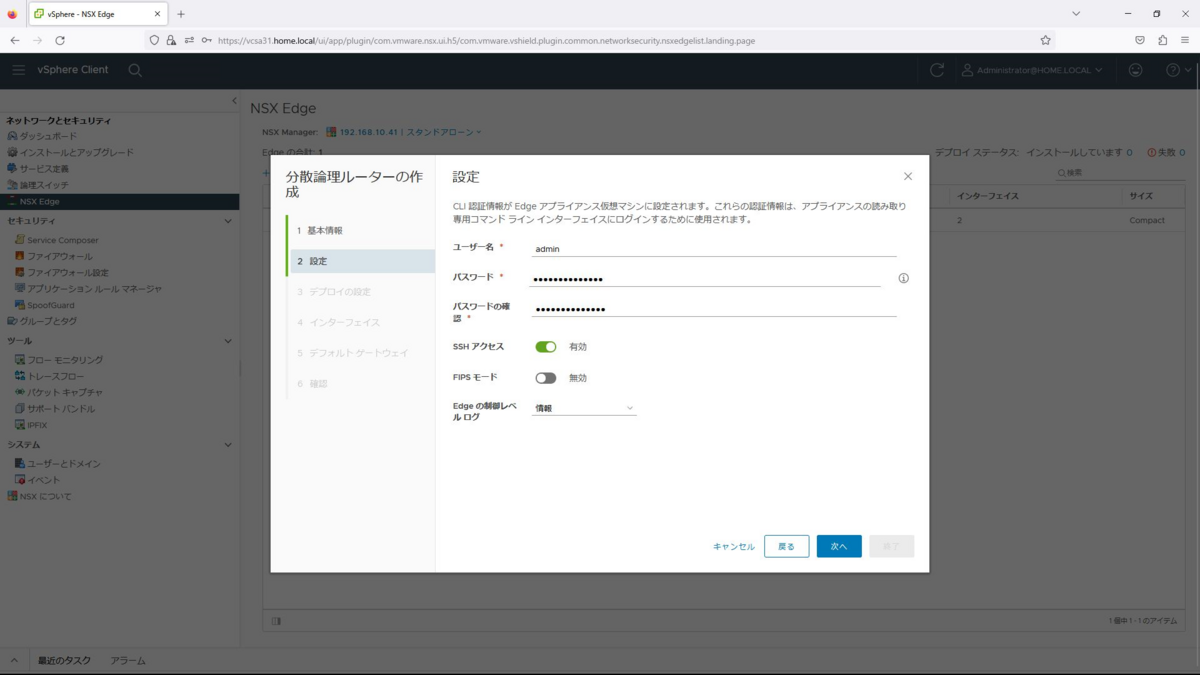1200x675 pixels.
Task: Switch to the 最近のタスク tab
Action: [x=64, y=661]
